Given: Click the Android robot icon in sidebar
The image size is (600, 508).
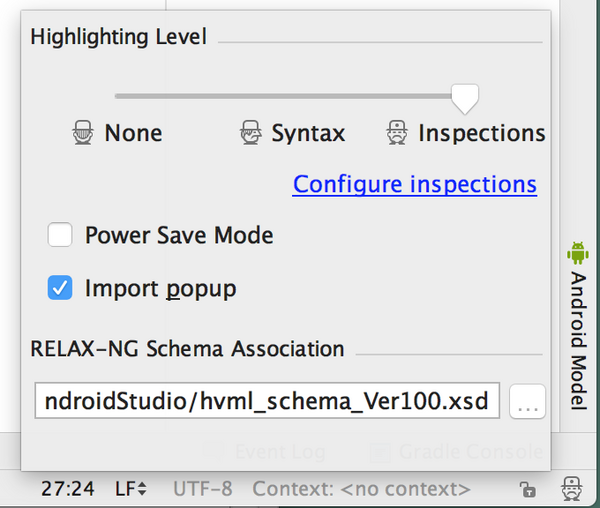Looking at the screenshot, I should click(x=577, y=252).
